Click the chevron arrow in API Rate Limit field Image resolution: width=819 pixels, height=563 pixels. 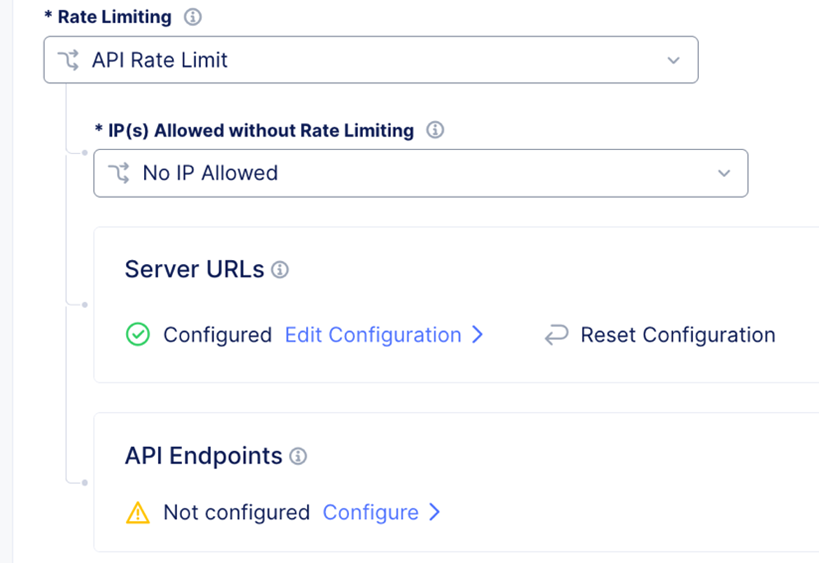pyautogui.click(x=673, y=60)
